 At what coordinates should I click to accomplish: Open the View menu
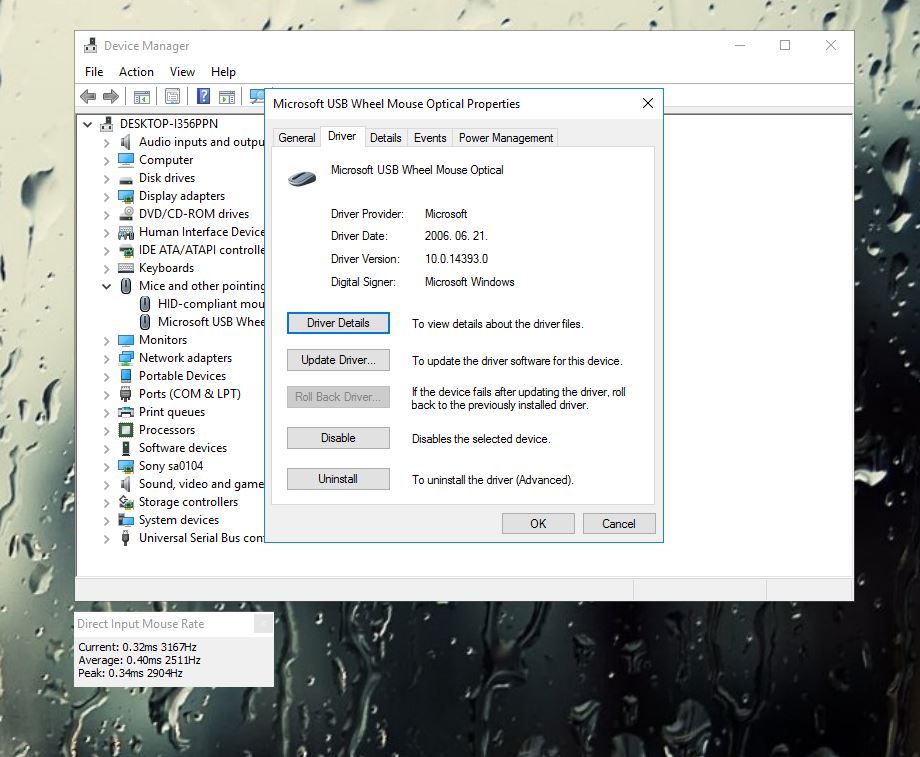click(x=182, y=72)
